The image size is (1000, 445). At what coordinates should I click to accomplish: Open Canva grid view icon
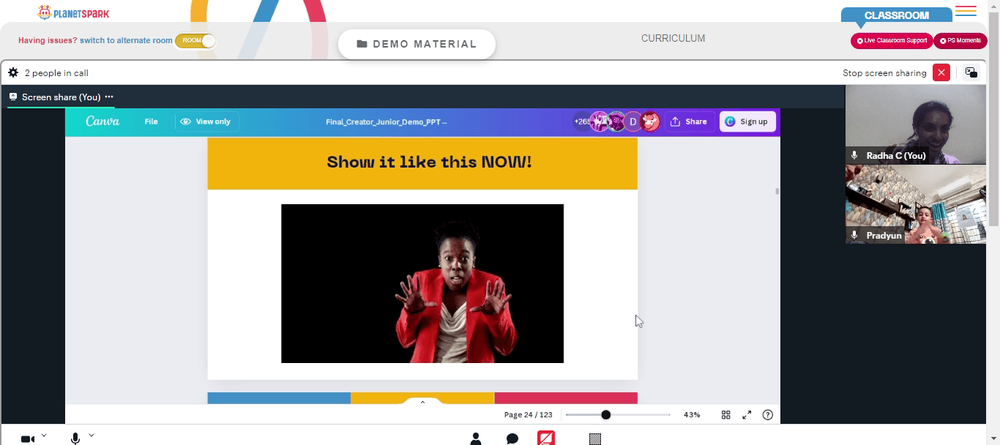(x=726, y=414)
